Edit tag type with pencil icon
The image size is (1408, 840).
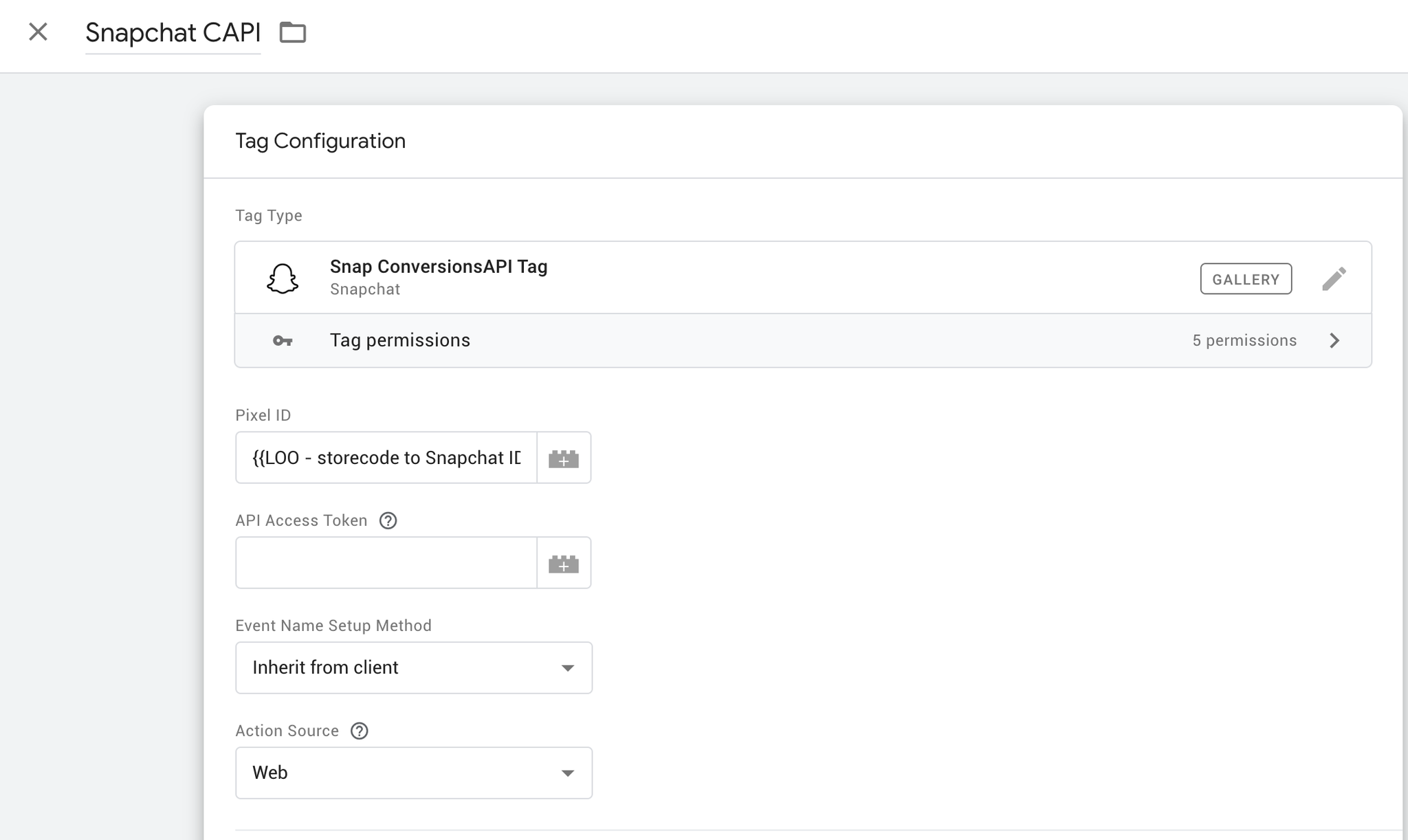pos(1334,278)
